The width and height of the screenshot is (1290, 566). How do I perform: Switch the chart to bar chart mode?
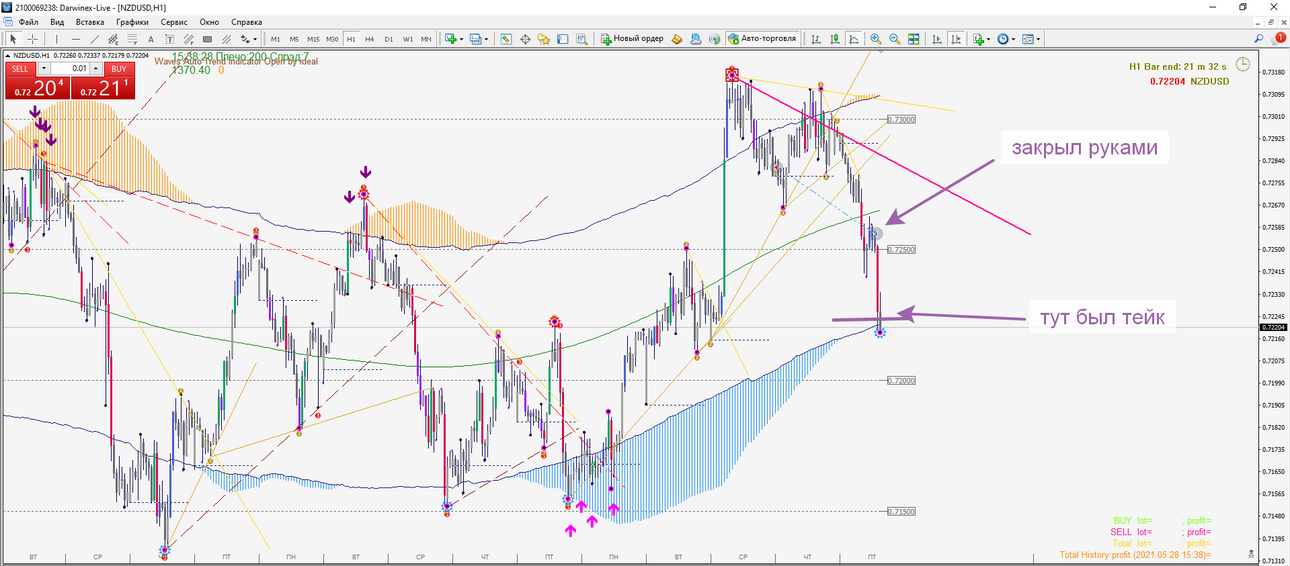816,39
